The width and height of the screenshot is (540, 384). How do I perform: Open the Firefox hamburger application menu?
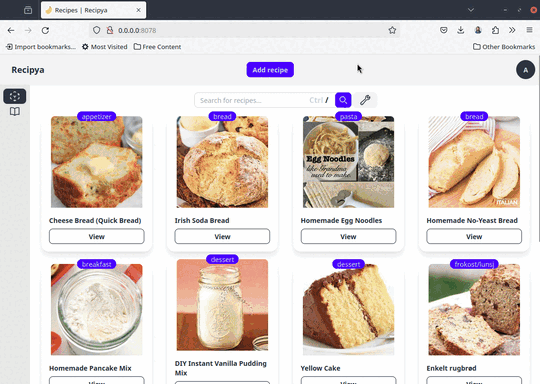point(529,30)
